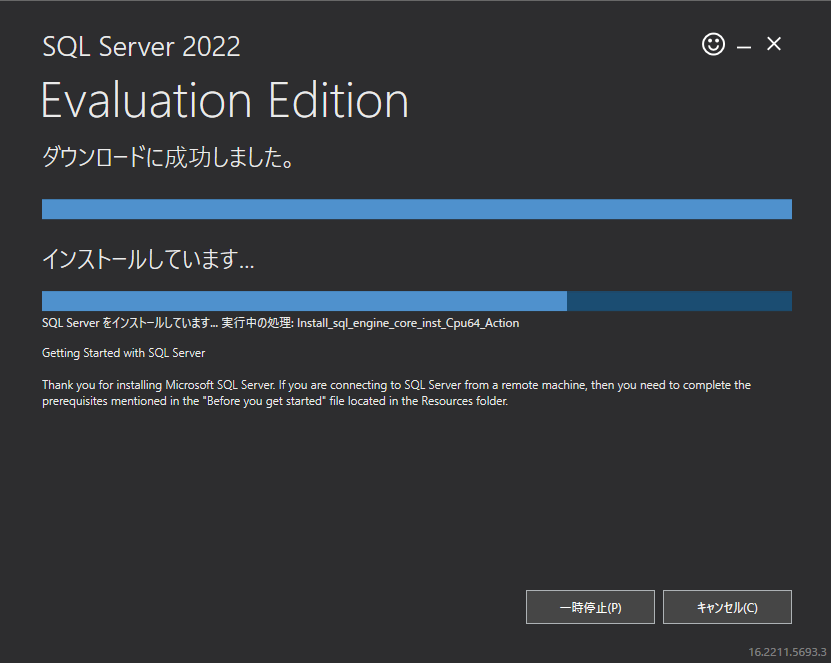
Task: Click the completed download progress bar
Action: click(x=417, y=209)
